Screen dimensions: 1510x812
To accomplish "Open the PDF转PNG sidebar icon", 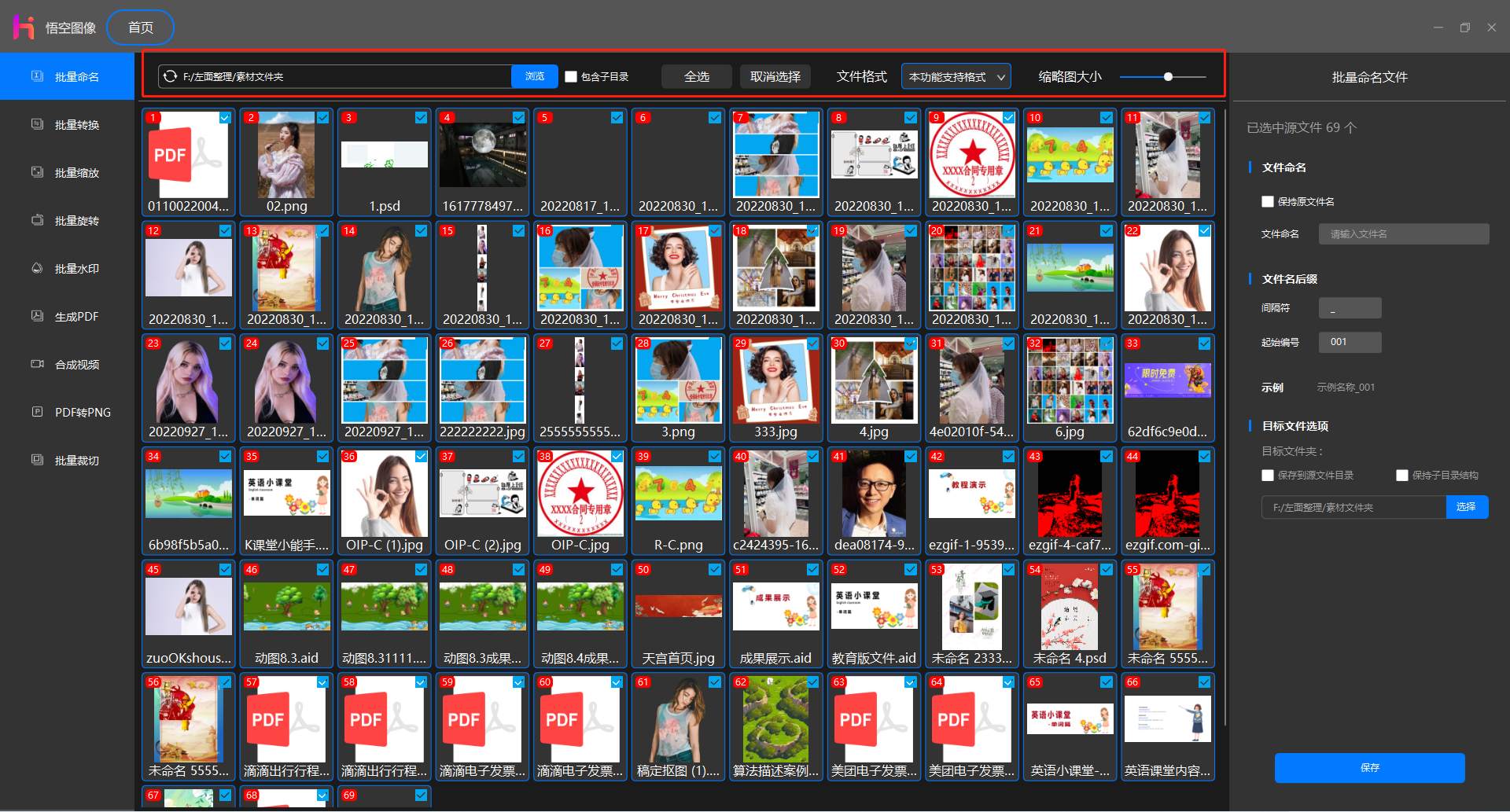I will coord(37,412).
